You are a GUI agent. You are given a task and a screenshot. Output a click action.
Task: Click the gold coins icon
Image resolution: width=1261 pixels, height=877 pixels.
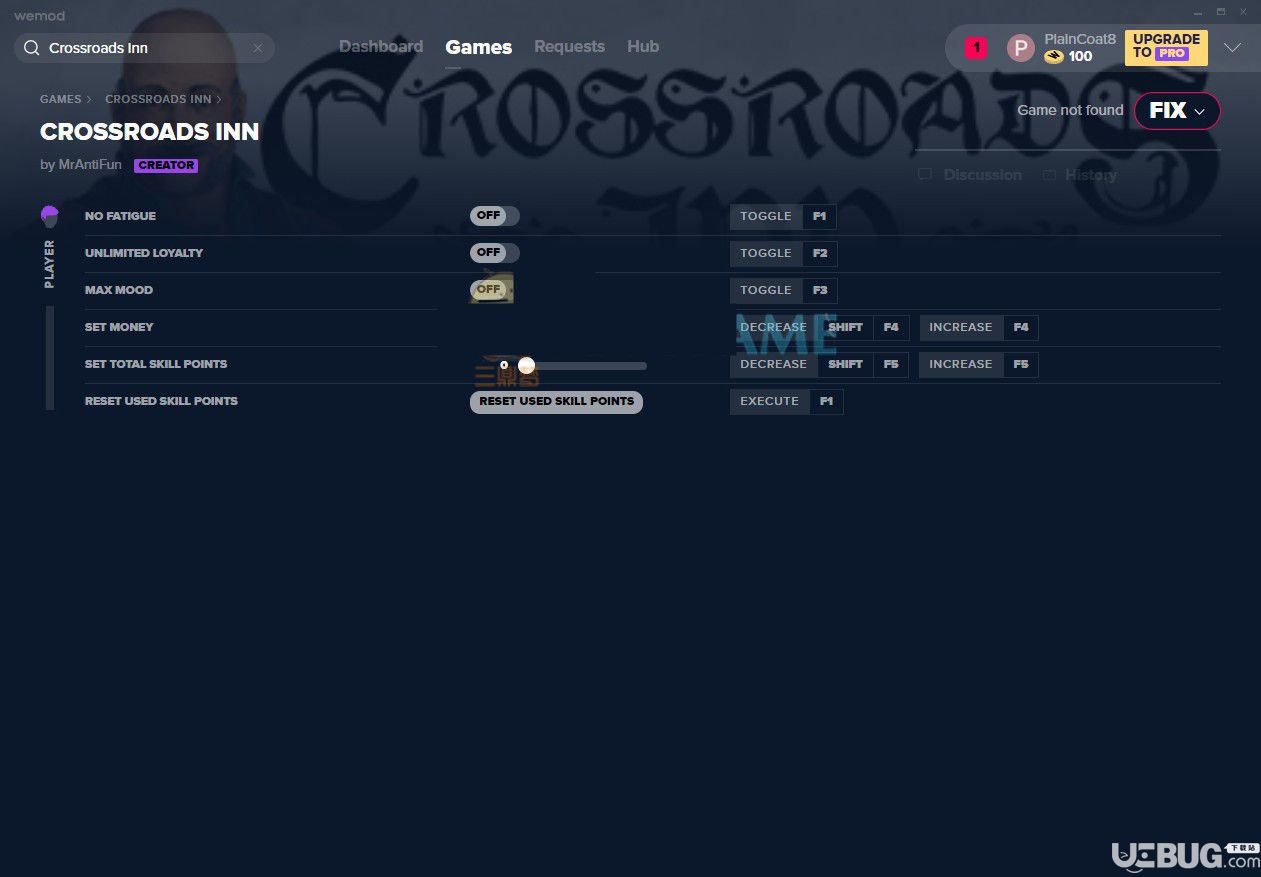click(x=1054, y=57)
